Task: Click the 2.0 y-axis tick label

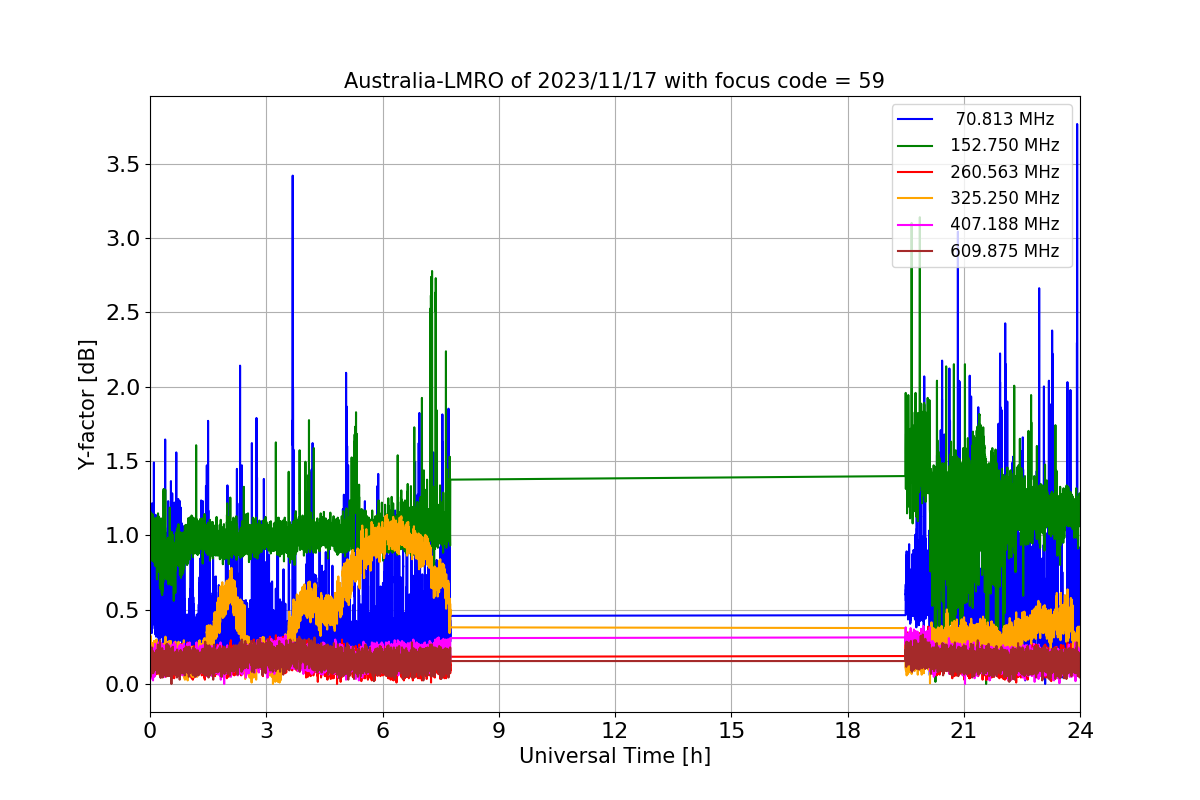Action: pyautogui.click(x=123, y=387)
